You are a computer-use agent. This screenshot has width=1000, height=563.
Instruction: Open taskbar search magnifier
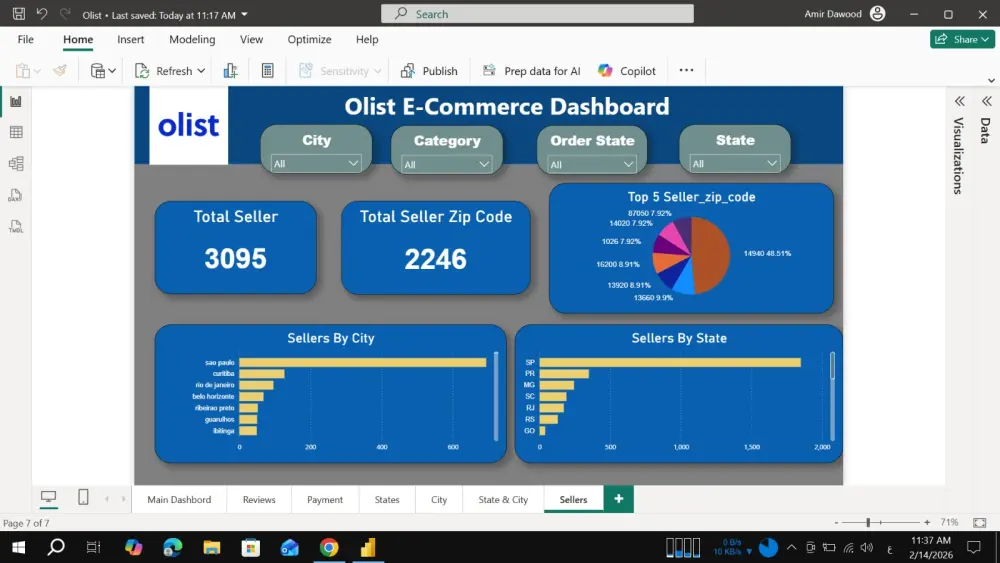tap(56, 547)
